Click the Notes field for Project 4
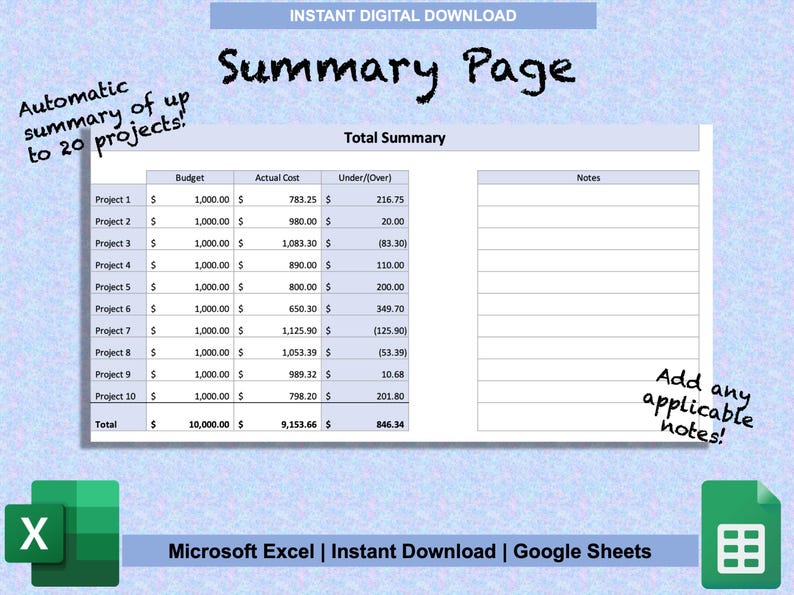Viewport: 794px width, 595px height. pos(588,261)
